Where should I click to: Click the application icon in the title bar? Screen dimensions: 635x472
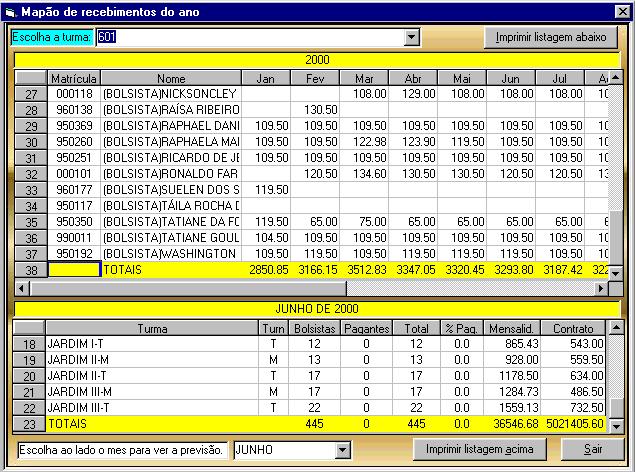point(10,10)
